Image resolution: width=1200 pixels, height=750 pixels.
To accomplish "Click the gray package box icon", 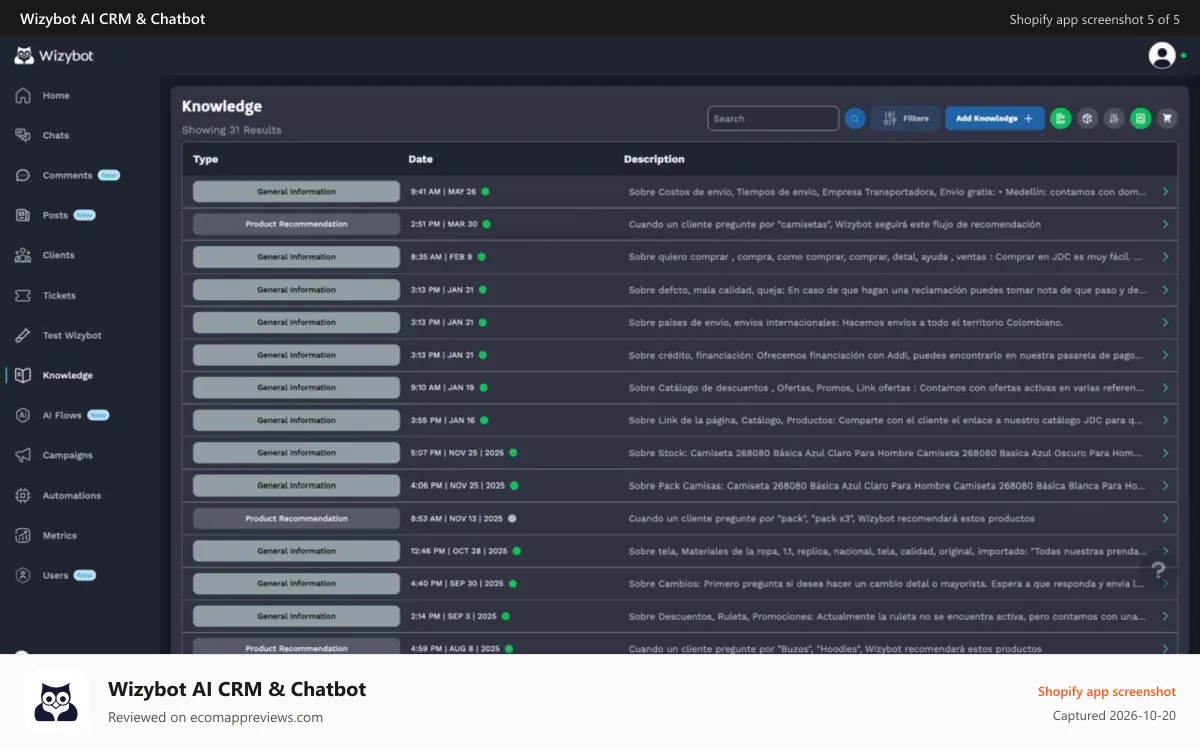I will click(1087, 119).
